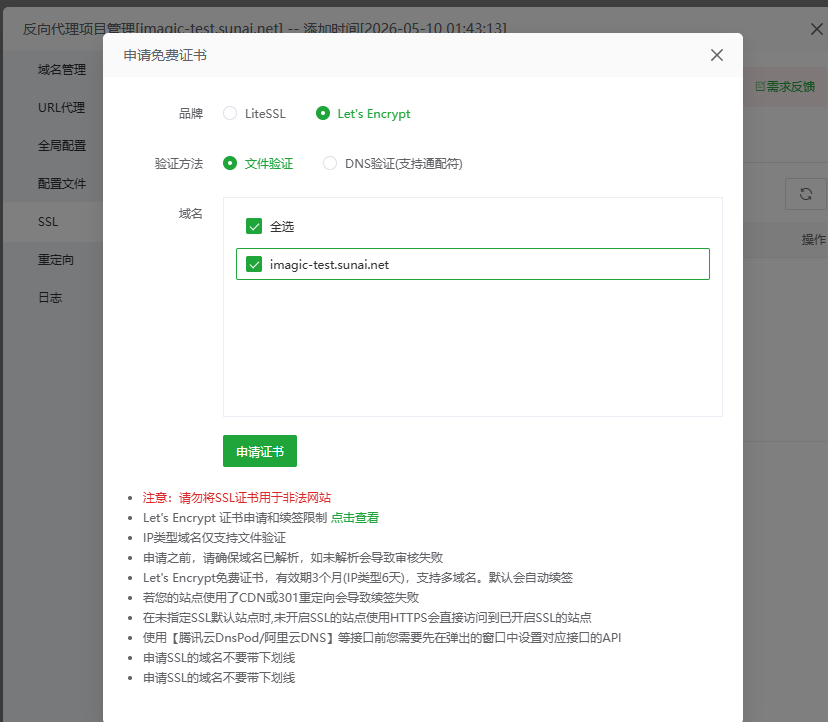Open the 点击查看 limits link
The image size is (828, 722).
(355, 518)
